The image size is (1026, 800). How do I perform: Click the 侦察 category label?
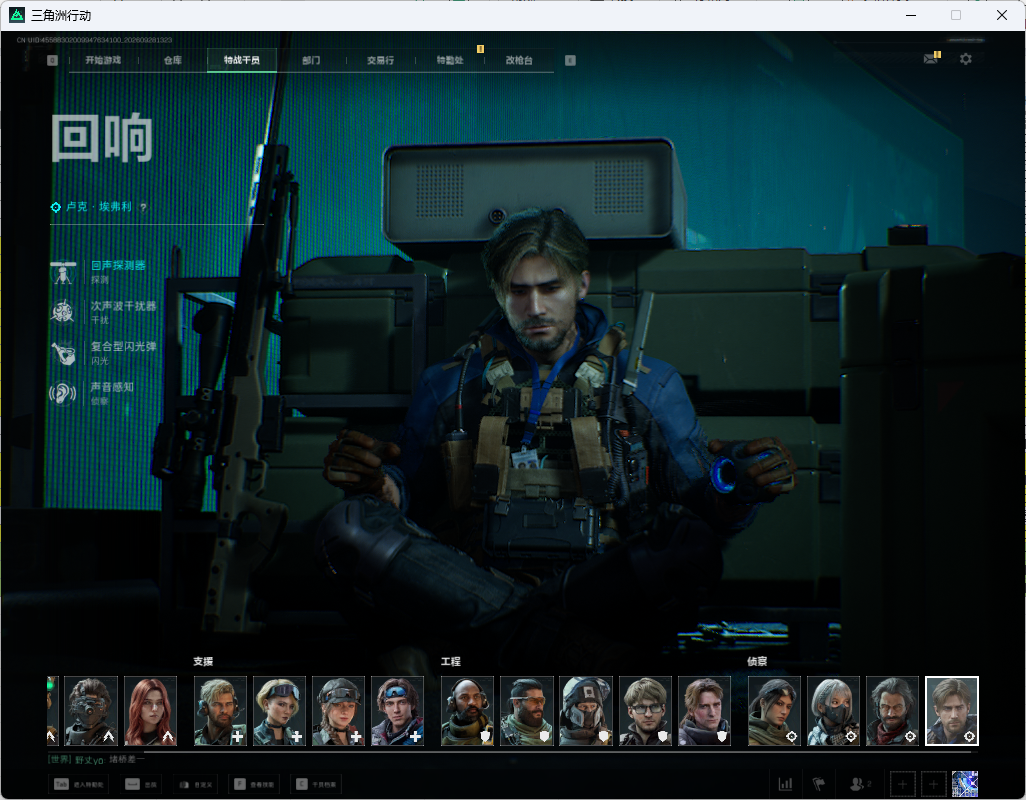click(757, 661)
